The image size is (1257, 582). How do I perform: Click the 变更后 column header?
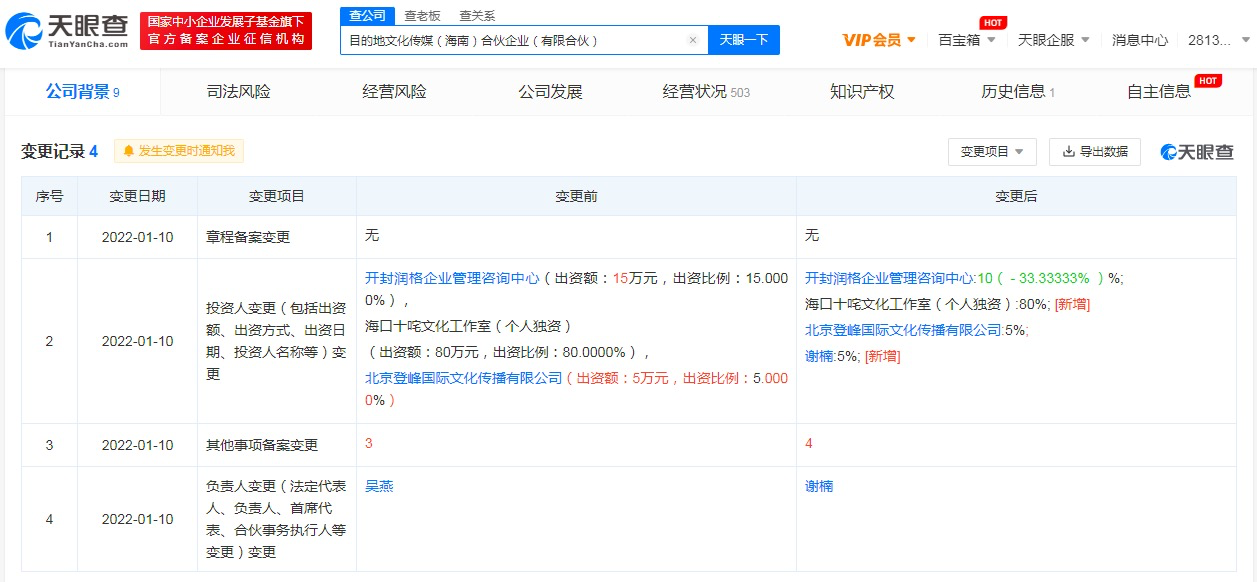point(1016,197)
